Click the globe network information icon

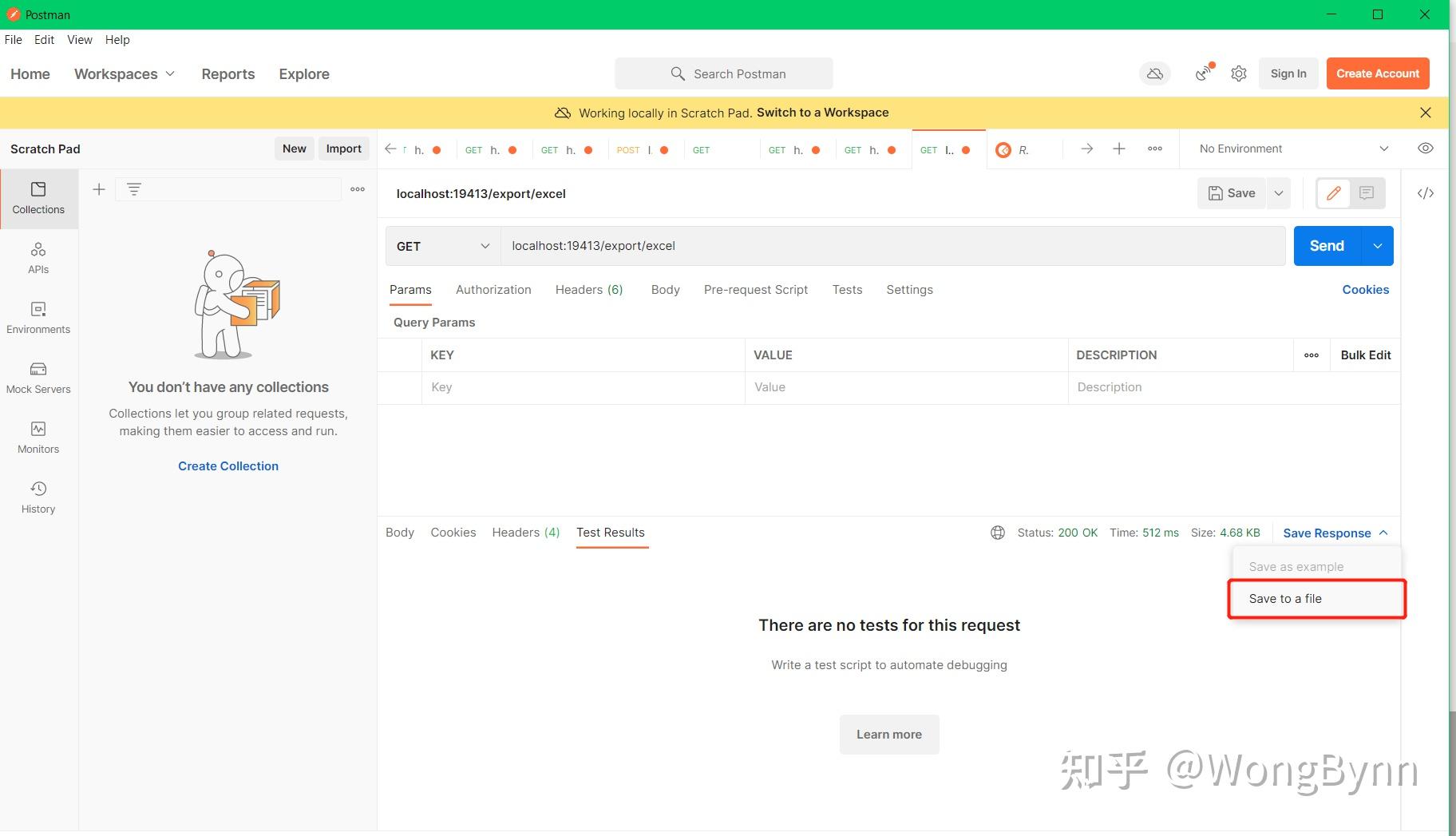[998, 533]
